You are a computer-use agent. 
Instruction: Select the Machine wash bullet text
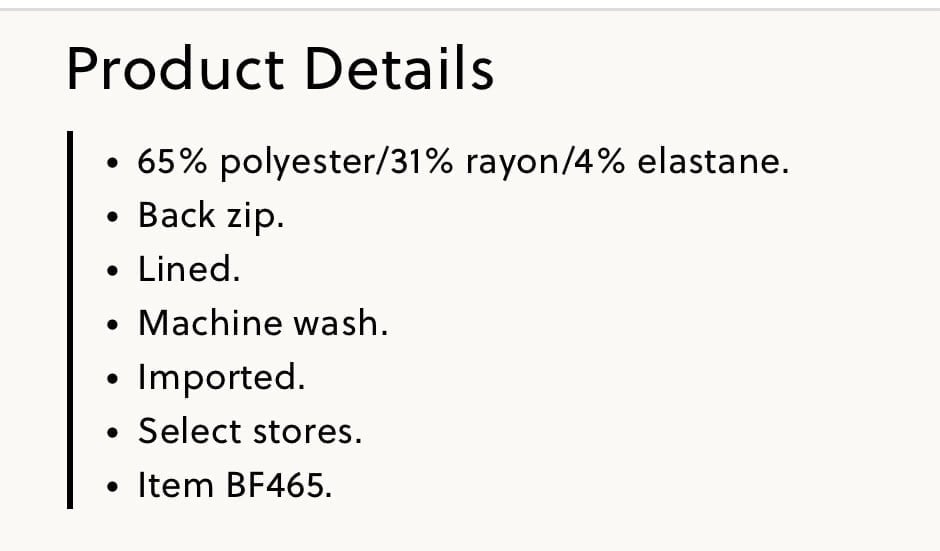pyautogui.click(x=263, y=323)
